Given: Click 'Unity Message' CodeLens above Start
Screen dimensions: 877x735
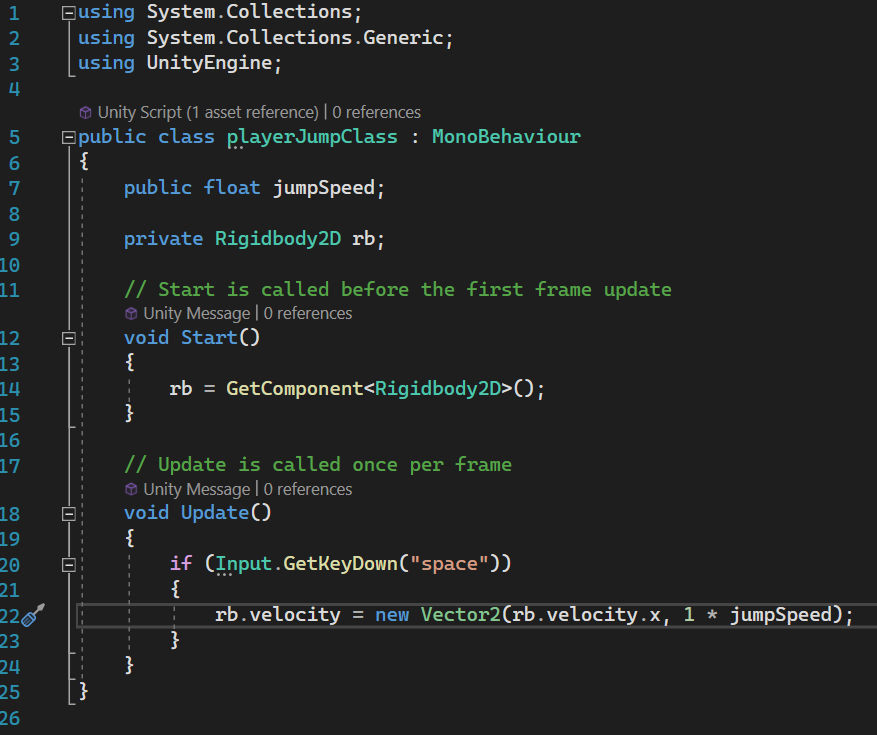Looking at the screenshot, I should point(196,313).
